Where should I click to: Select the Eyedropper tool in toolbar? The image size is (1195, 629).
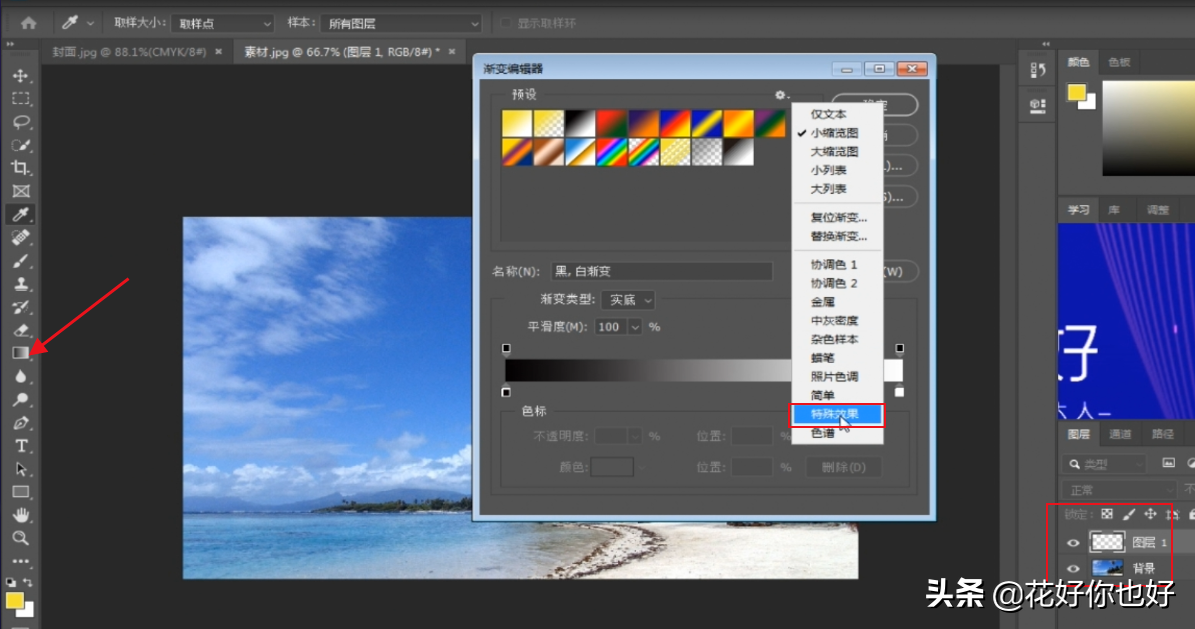point(21,214)
